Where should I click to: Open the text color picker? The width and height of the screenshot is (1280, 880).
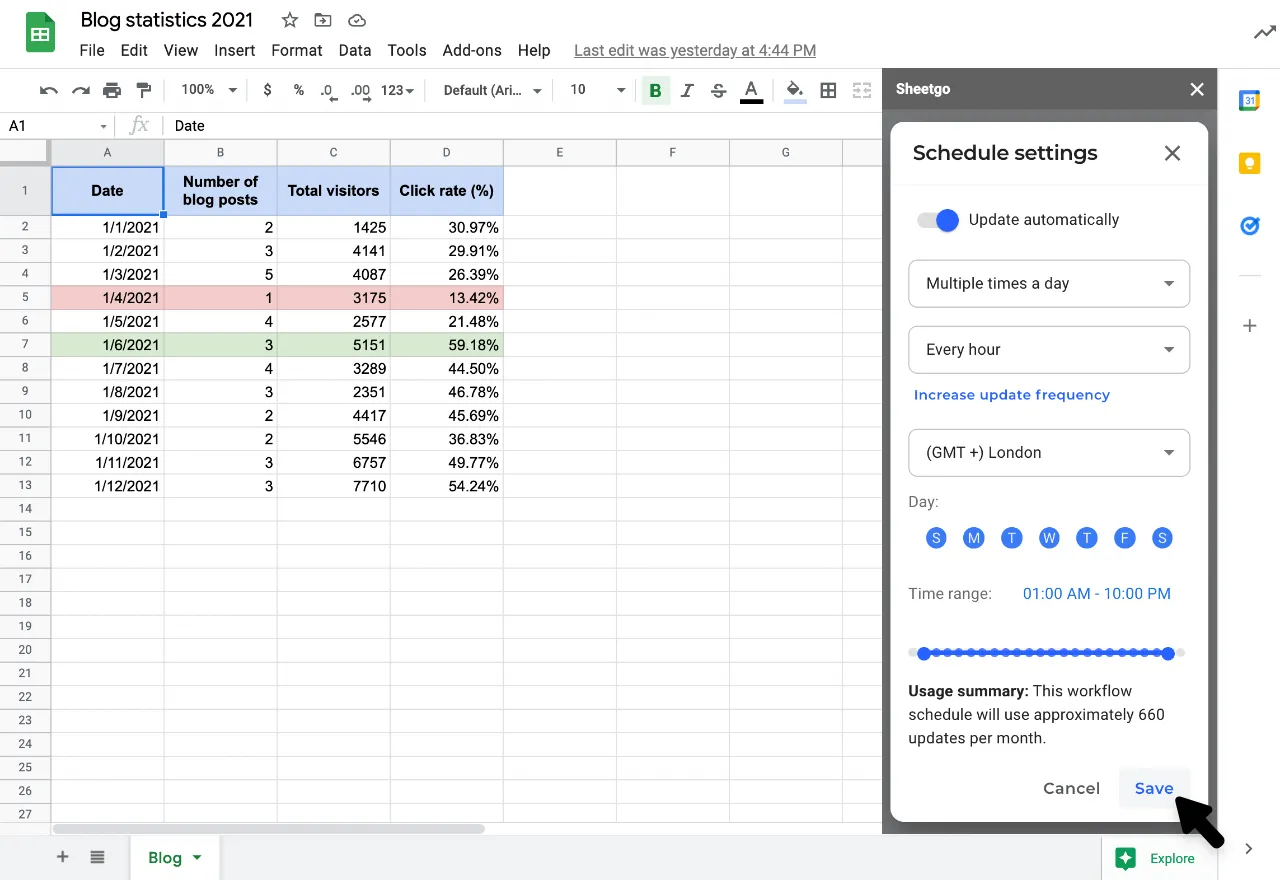point(751,91)
